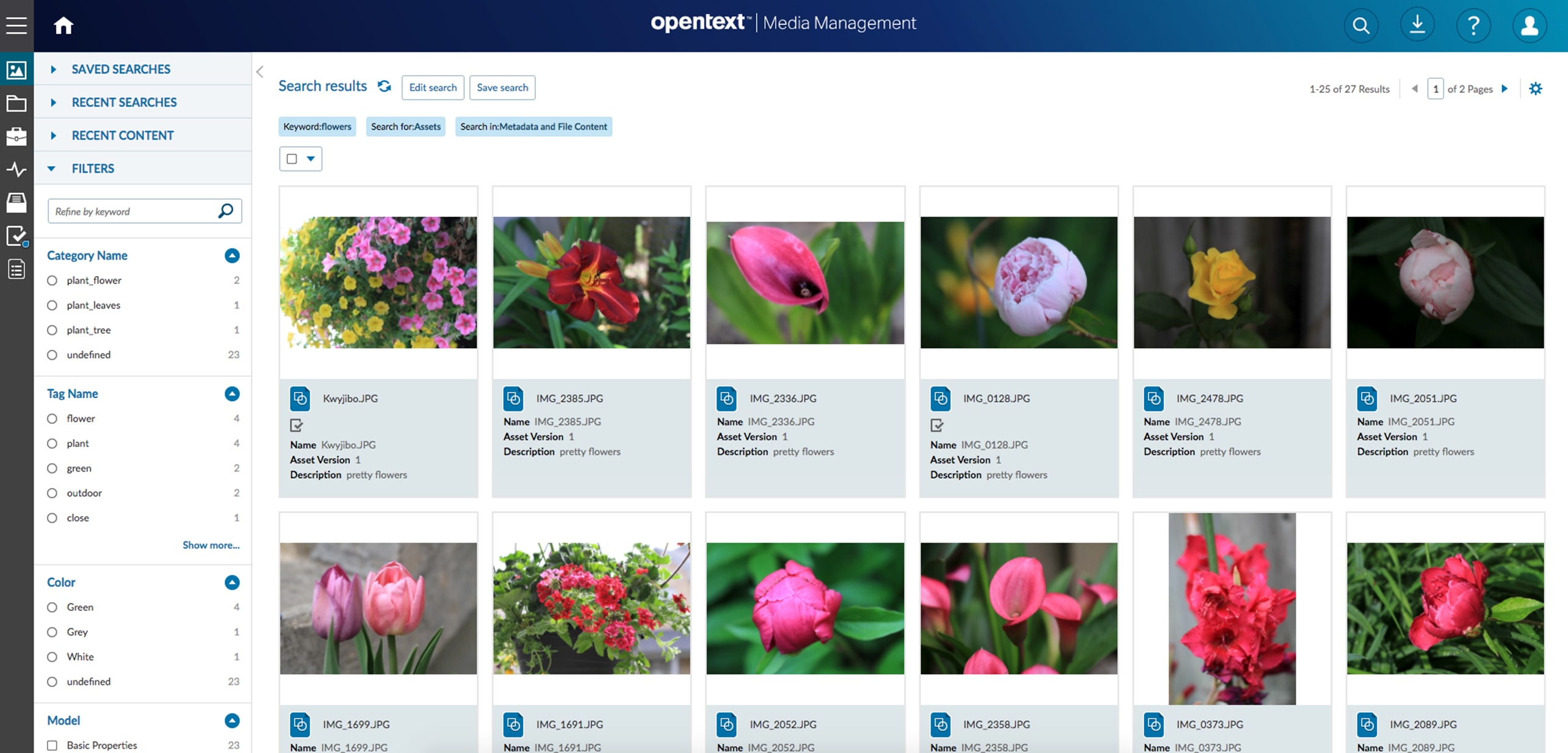
Task: Go to the Home page icon
Action: (63, 25)
